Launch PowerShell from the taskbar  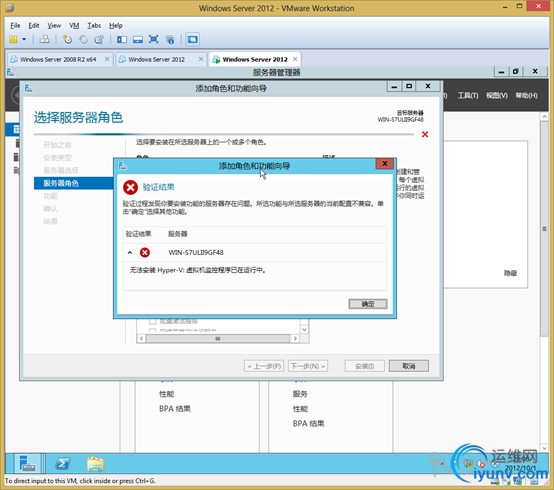coord(63,464)
